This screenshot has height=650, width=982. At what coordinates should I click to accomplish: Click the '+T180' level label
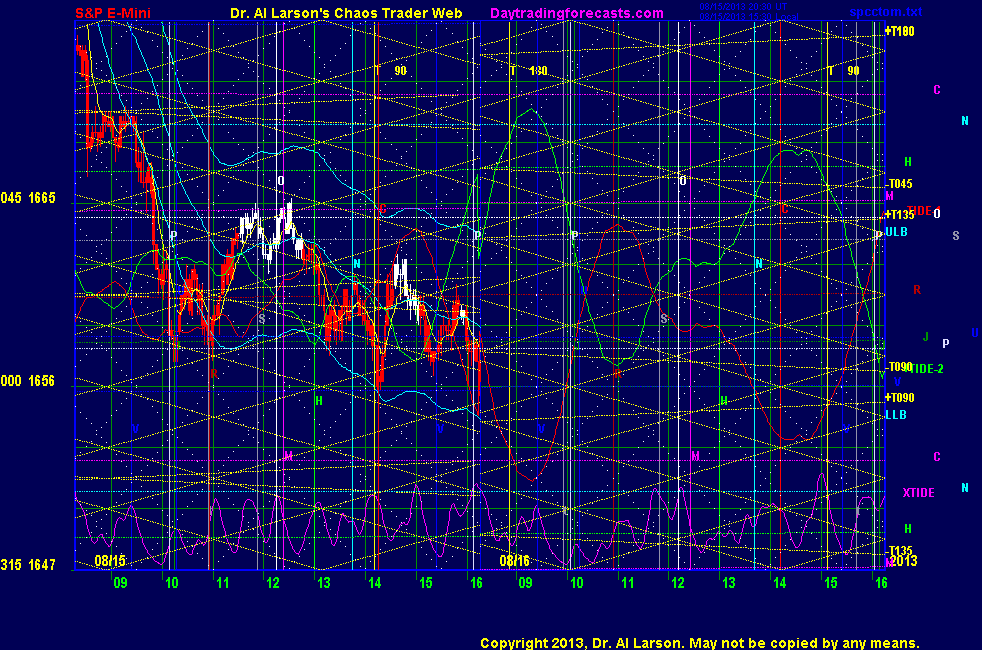899,31
